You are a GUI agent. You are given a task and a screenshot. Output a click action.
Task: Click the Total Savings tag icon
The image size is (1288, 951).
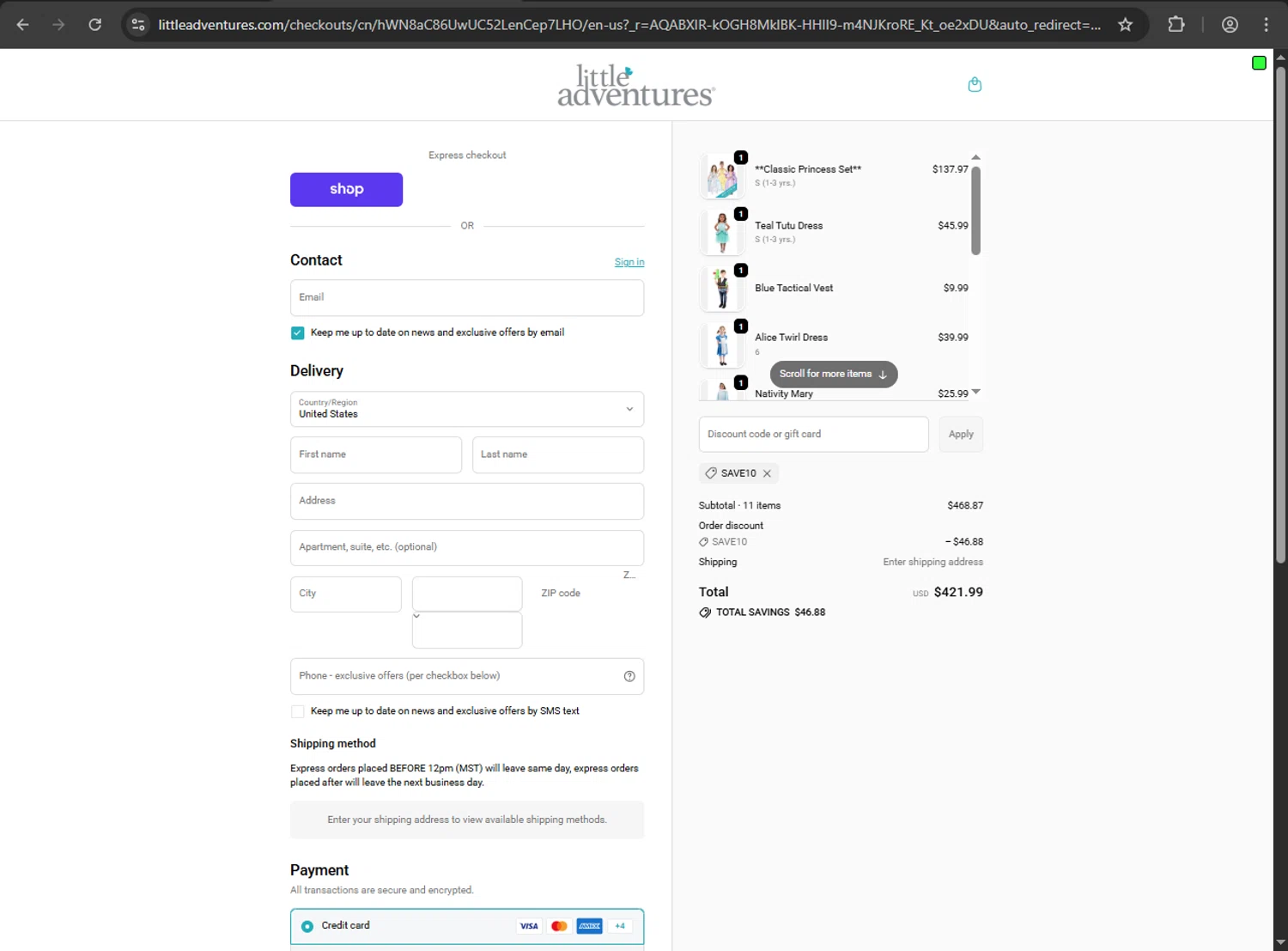(x=705, y=613)
